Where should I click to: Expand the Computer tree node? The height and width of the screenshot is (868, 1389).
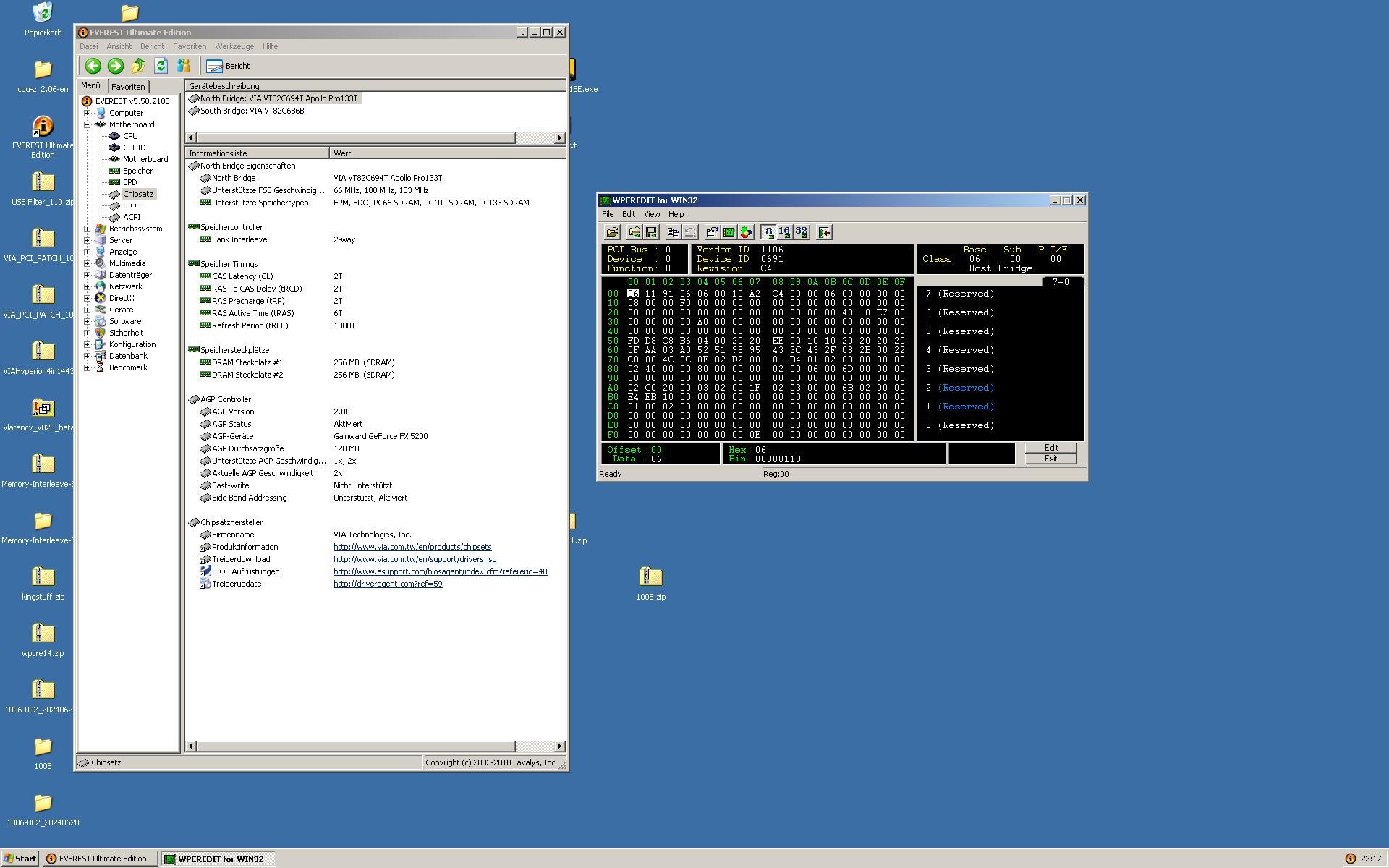pyautogui.click(x=88, y=113)
